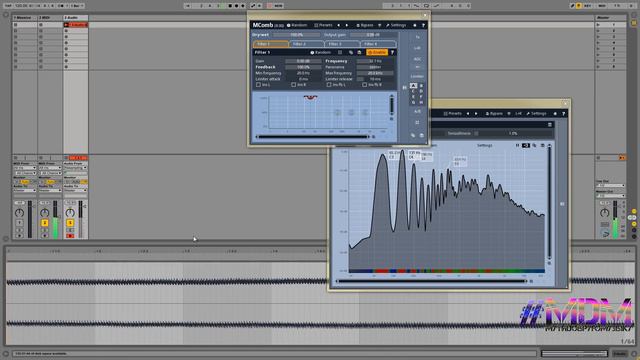
Task: Click the Feedback value field
Action: (303, 67)
